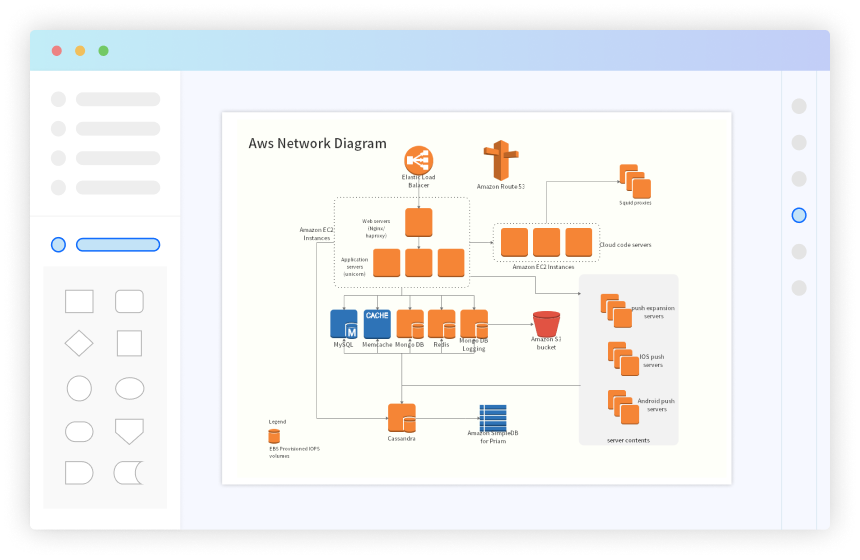
Task: Select the ellipse shape in palette
Action: pyautogui.click(x=129, y=388)
